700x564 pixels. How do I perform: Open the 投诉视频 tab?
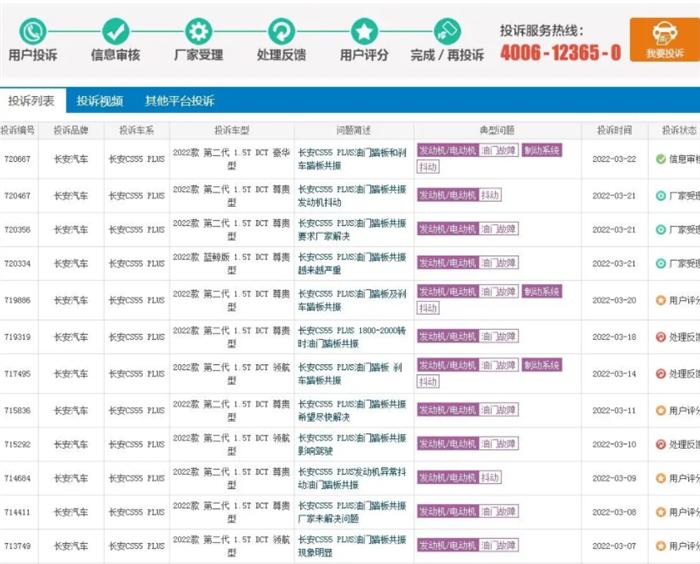coord(100,100)
